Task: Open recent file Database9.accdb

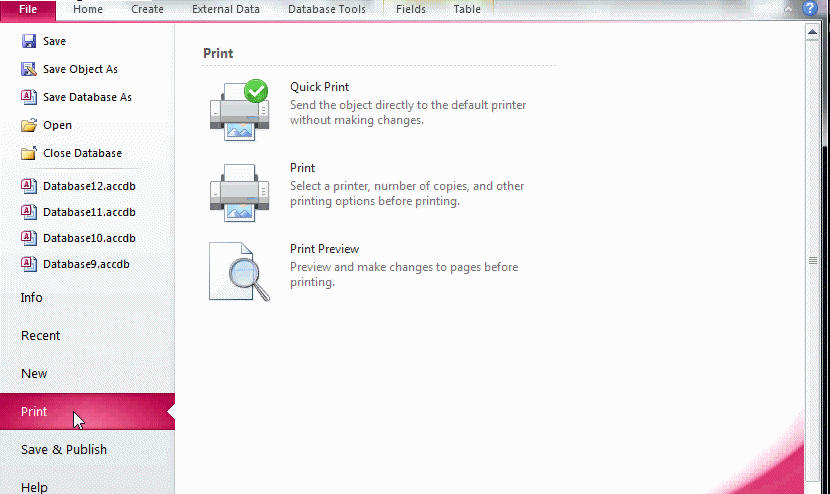Action: point(86,264)
